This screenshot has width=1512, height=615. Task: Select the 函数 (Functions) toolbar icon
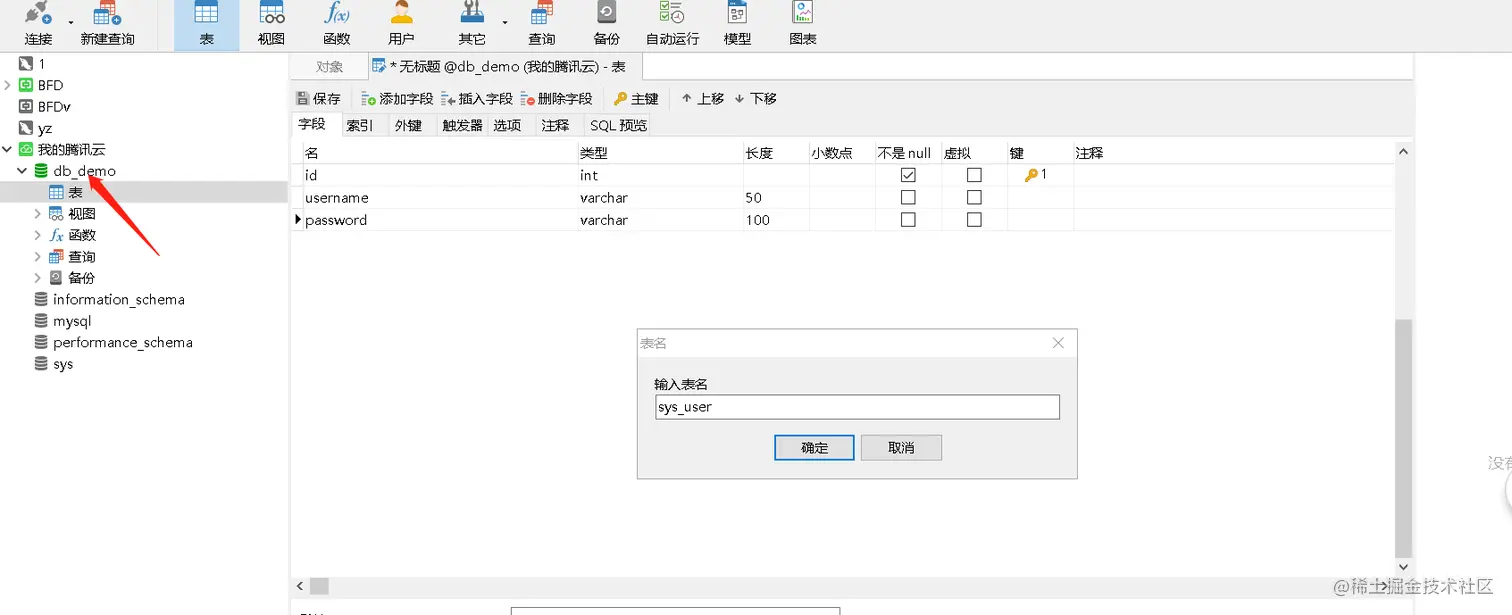click(x=336, y=22)
